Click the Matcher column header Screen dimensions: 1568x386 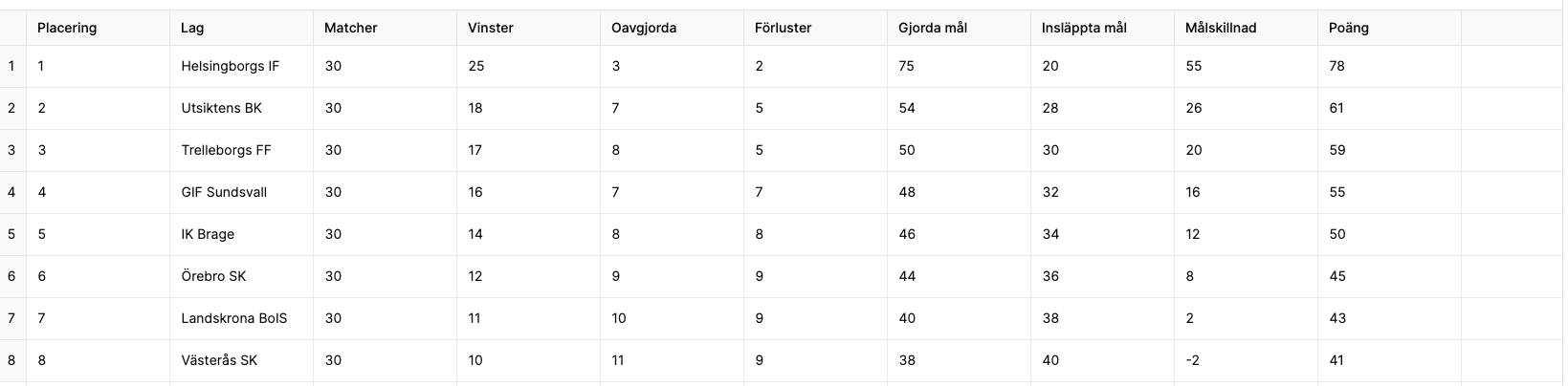click(x=385, y=28)
